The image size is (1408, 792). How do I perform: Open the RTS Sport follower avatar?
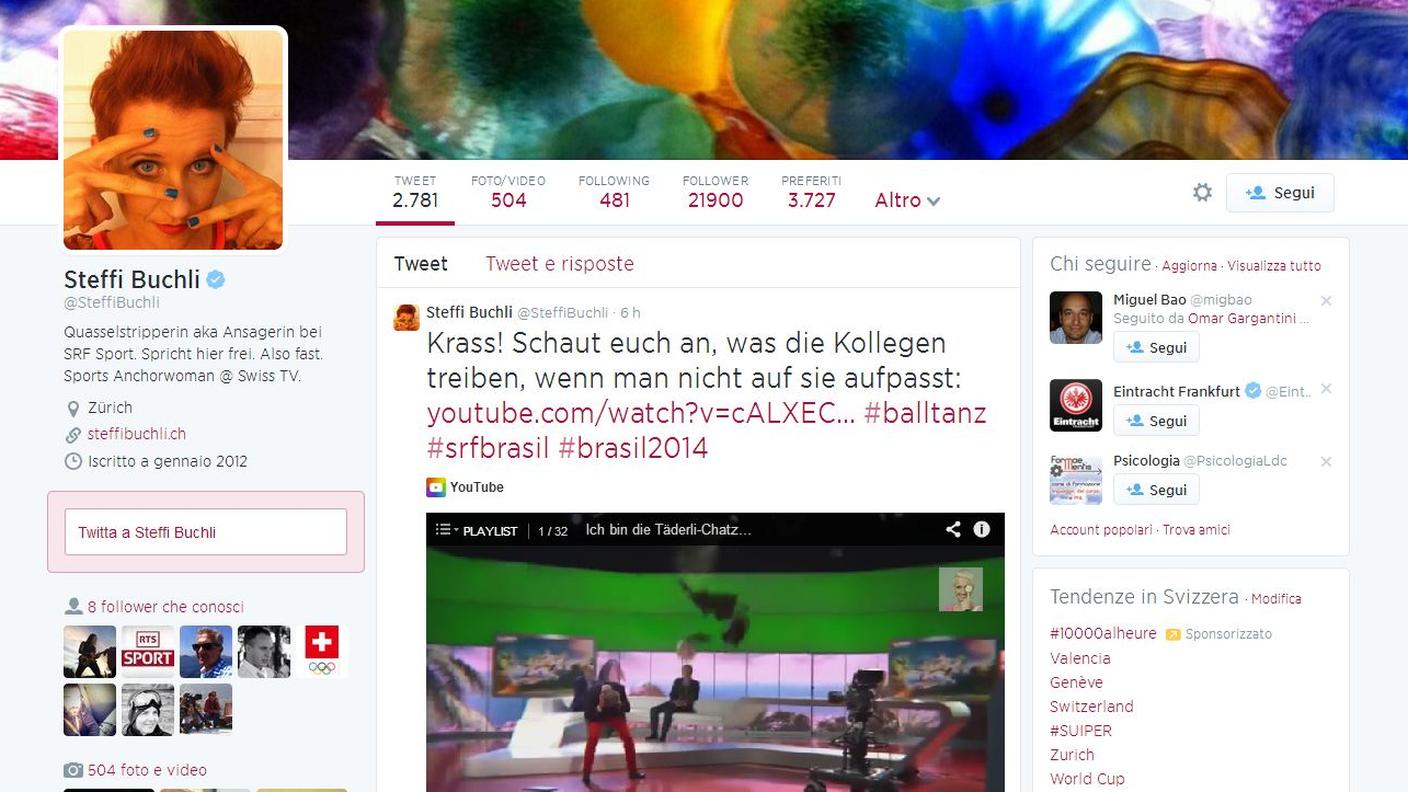pos(148,652)
